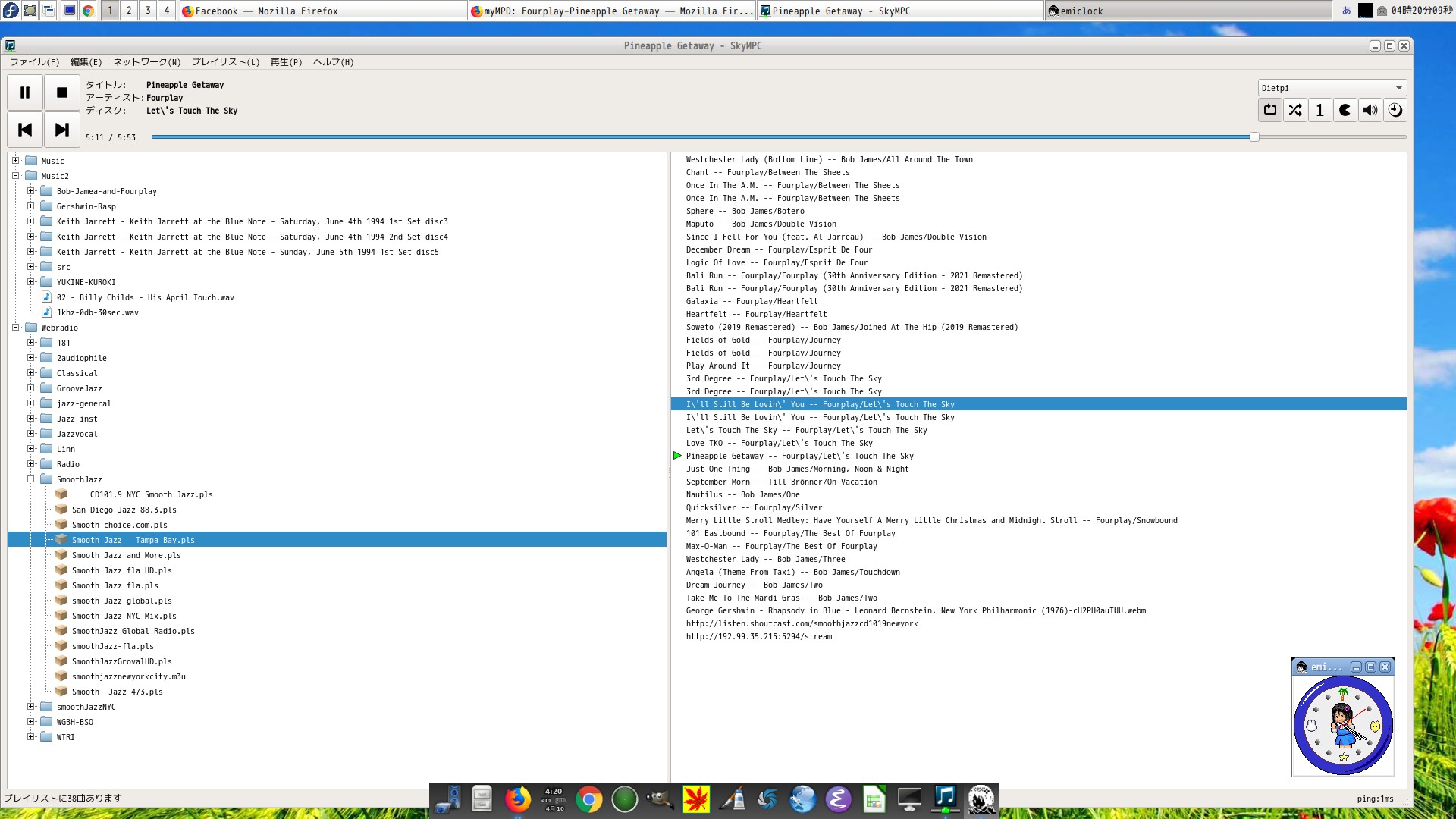Skip to the next track
Screen dimensions: 1456x819
click(x=62, y=130)
